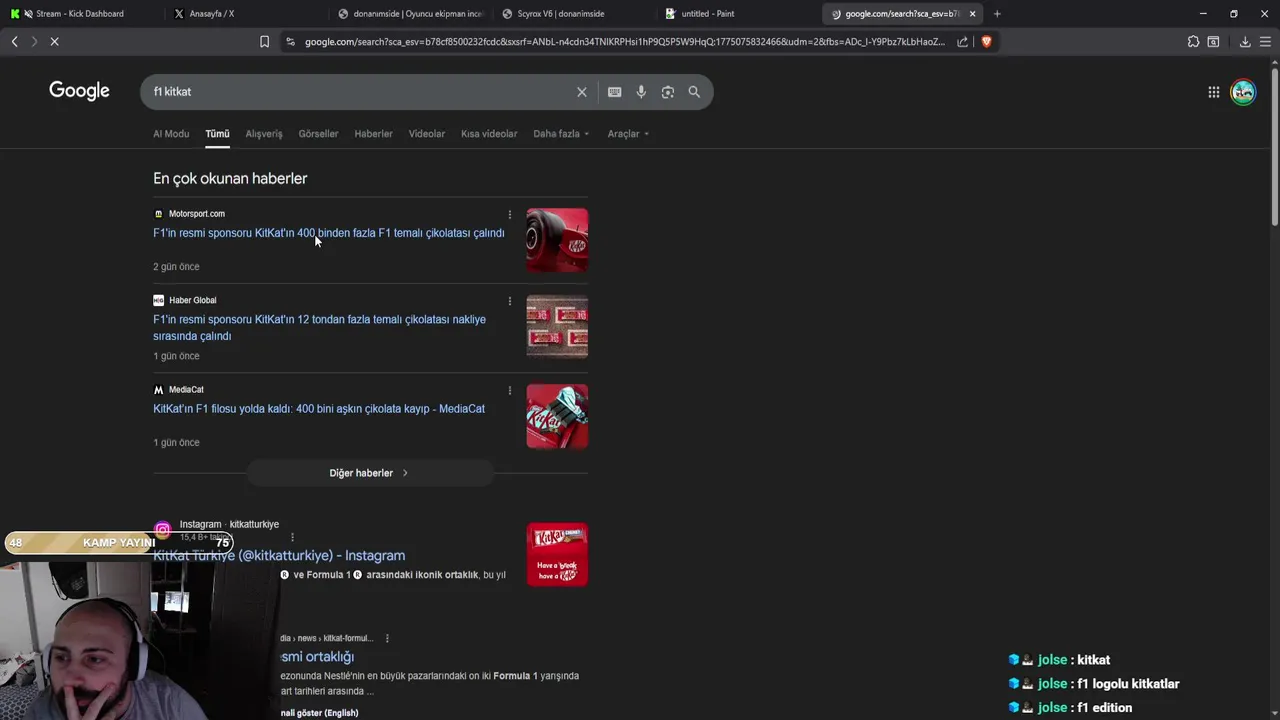Image resolution: width=1280 pixels, height=720 pixels.
Task: Open more options for Haber Global result
Action: (509, 301)
